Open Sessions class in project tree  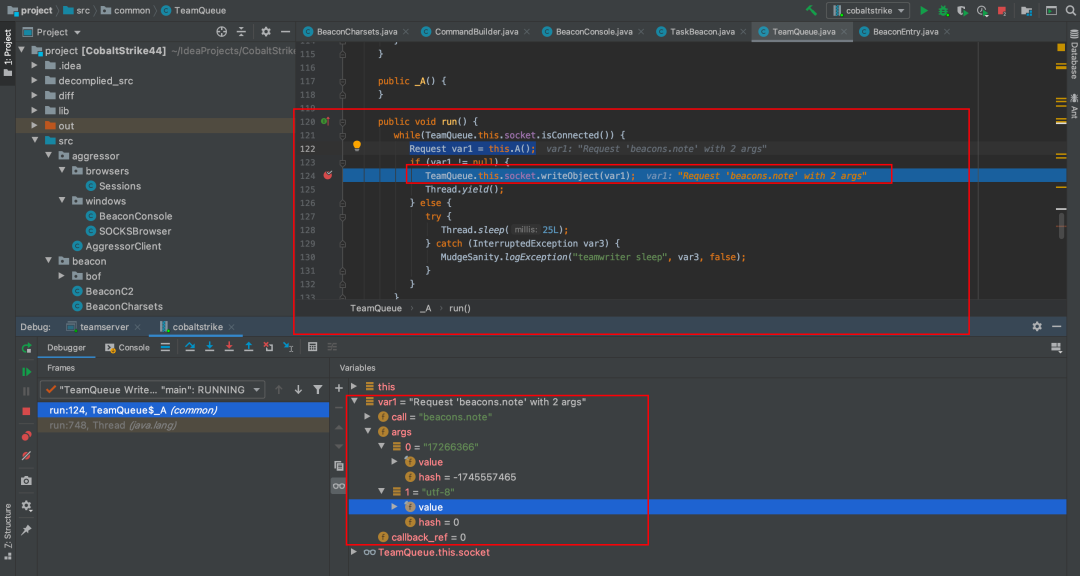pyautogui.click(x=119, y=186)
